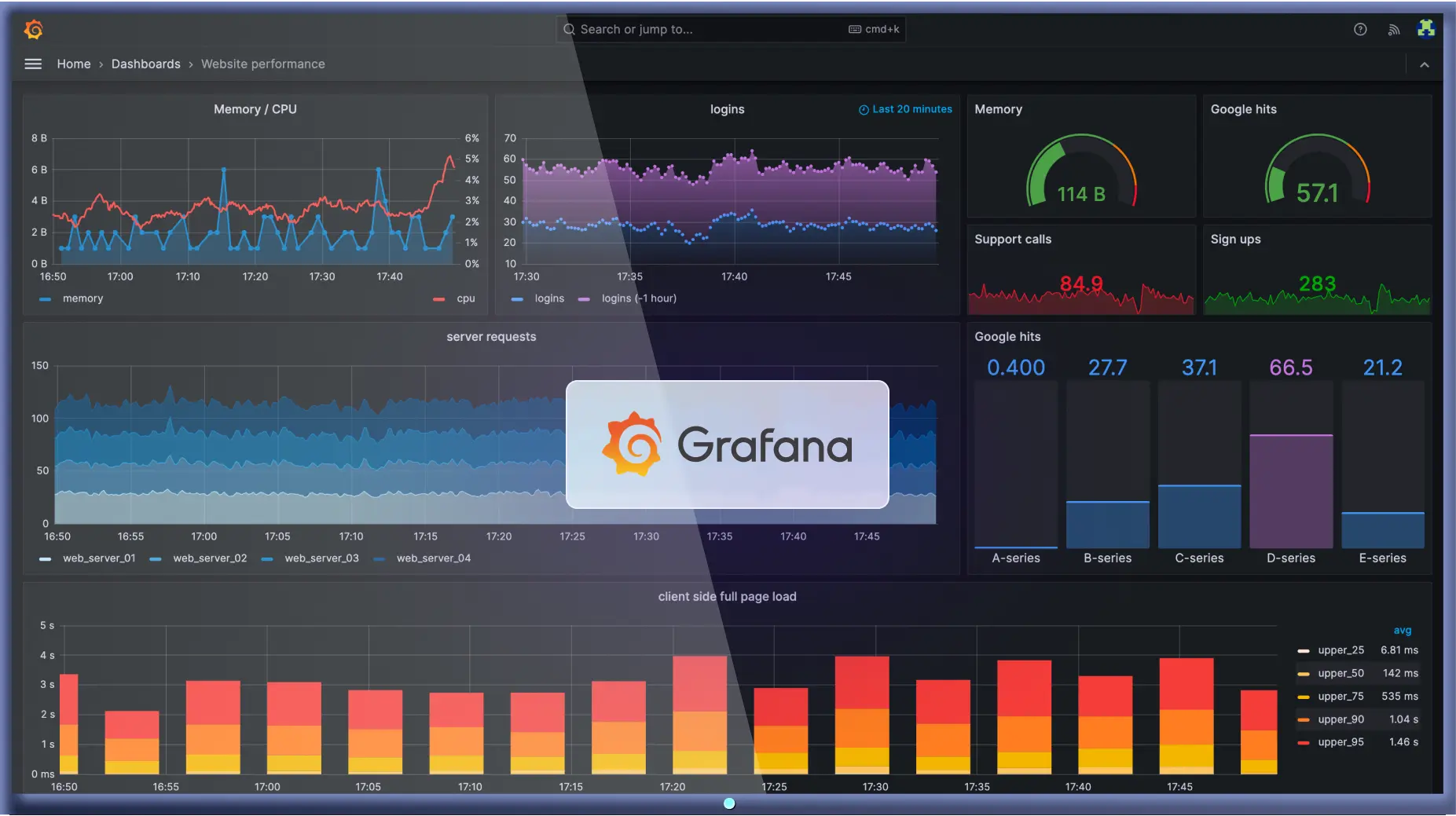1456x816 pixels.
Task: Sort legend by the avg column header
Action: click(1402, 631)
